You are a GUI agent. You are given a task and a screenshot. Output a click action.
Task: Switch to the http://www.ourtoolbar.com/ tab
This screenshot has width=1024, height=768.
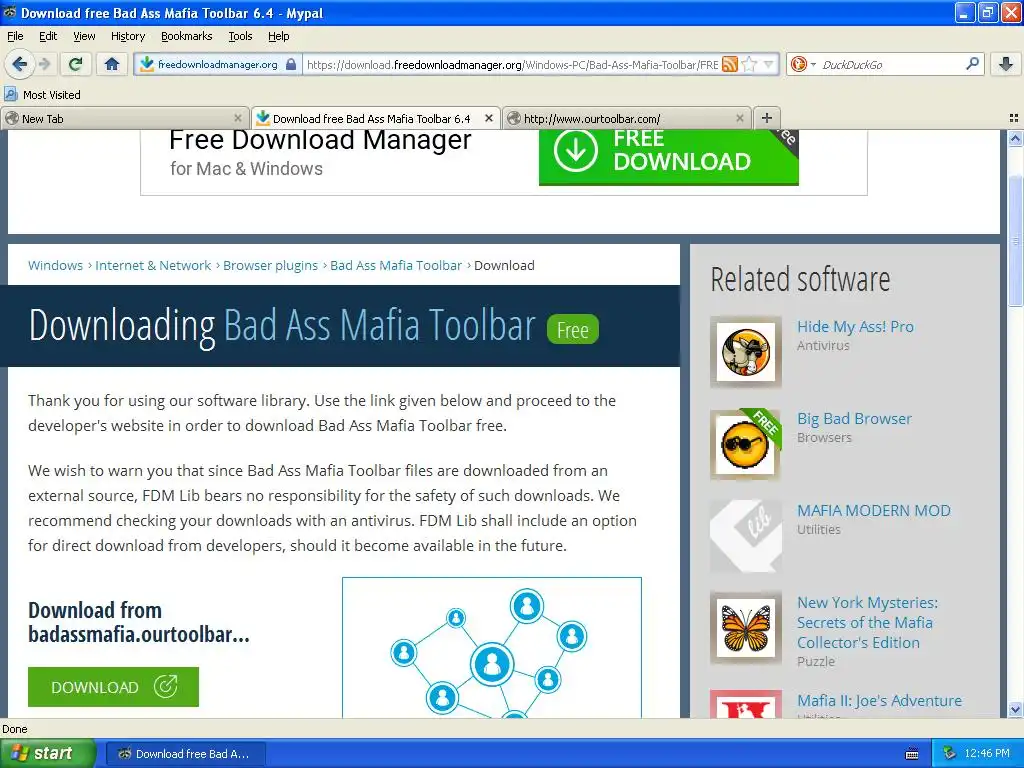tap(627, 118)
